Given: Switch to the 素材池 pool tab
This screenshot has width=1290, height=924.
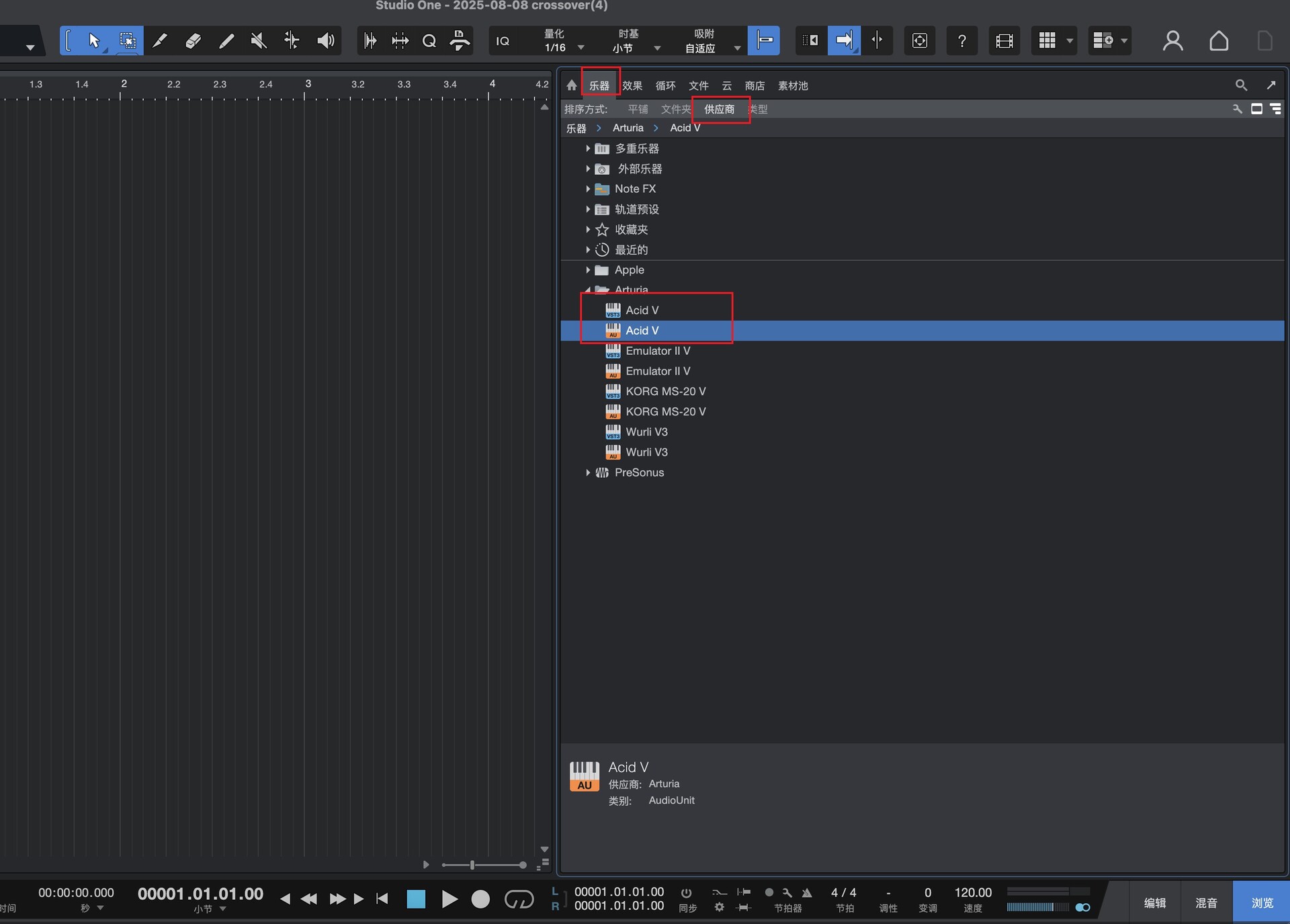Looking at the screenshot, I should 793,85.
